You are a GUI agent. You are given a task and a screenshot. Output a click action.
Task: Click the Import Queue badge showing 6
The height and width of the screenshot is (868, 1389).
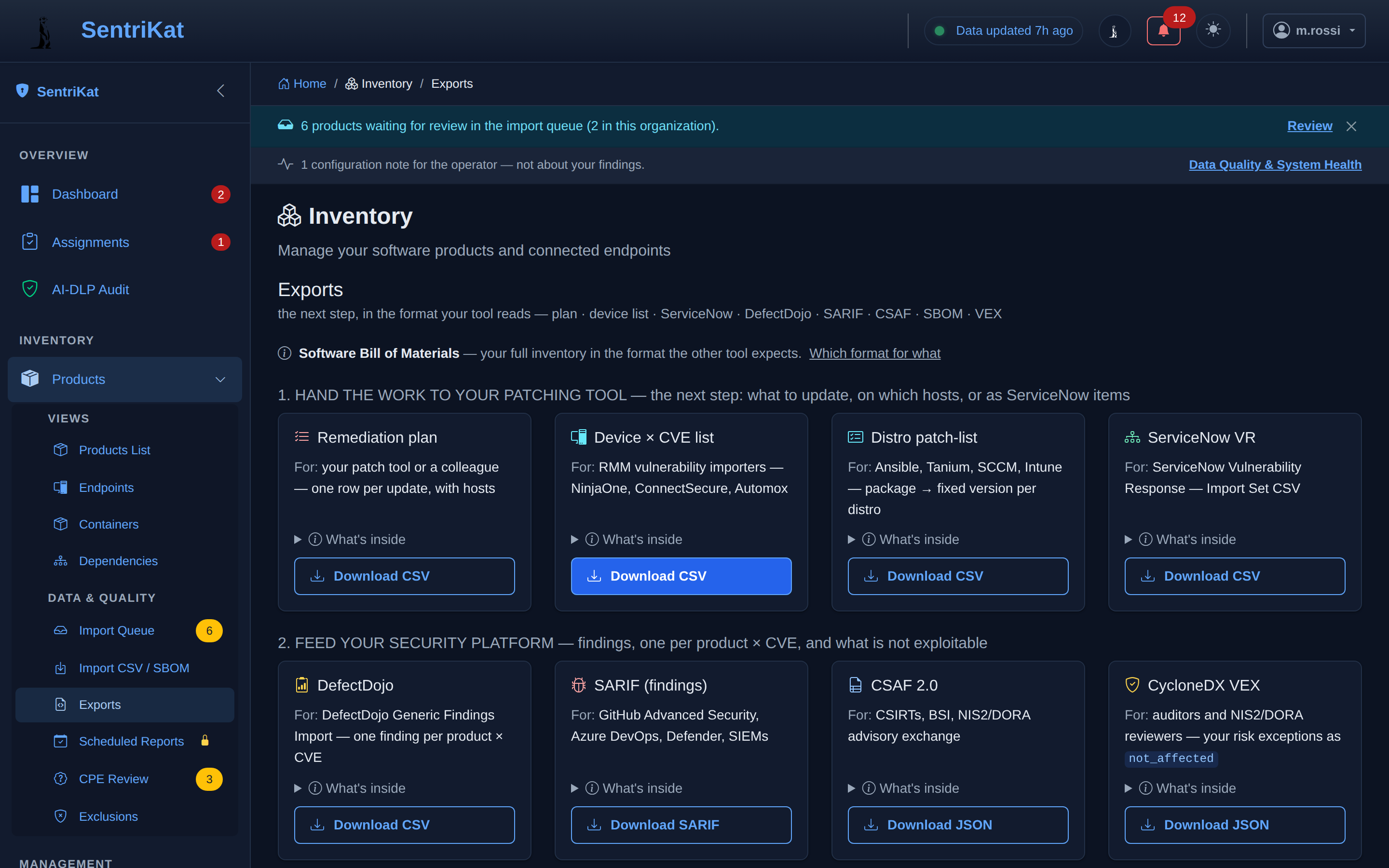[x=209, y=631]
